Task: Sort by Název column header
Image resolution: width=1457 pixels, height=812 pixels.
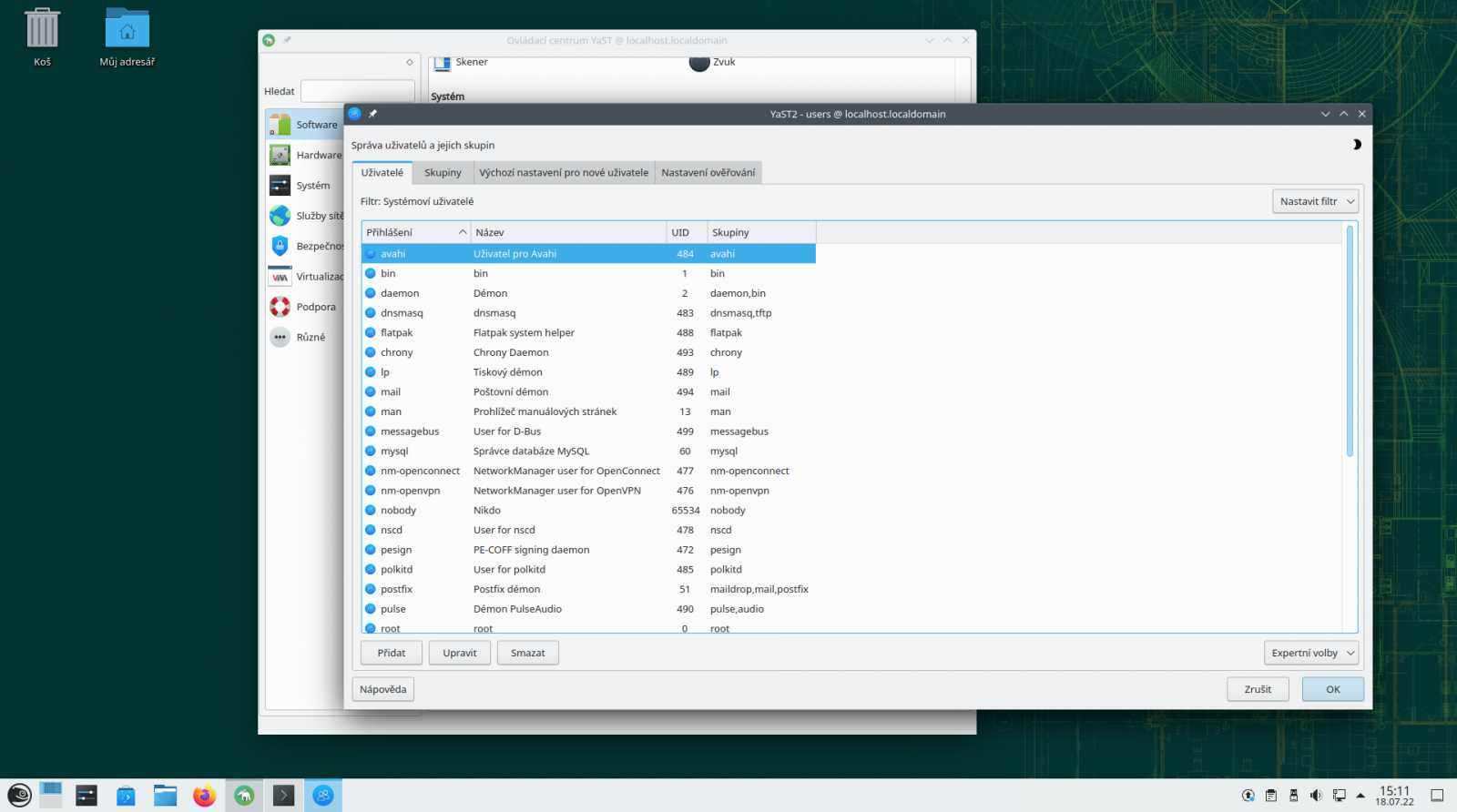Action: (568, 232)
